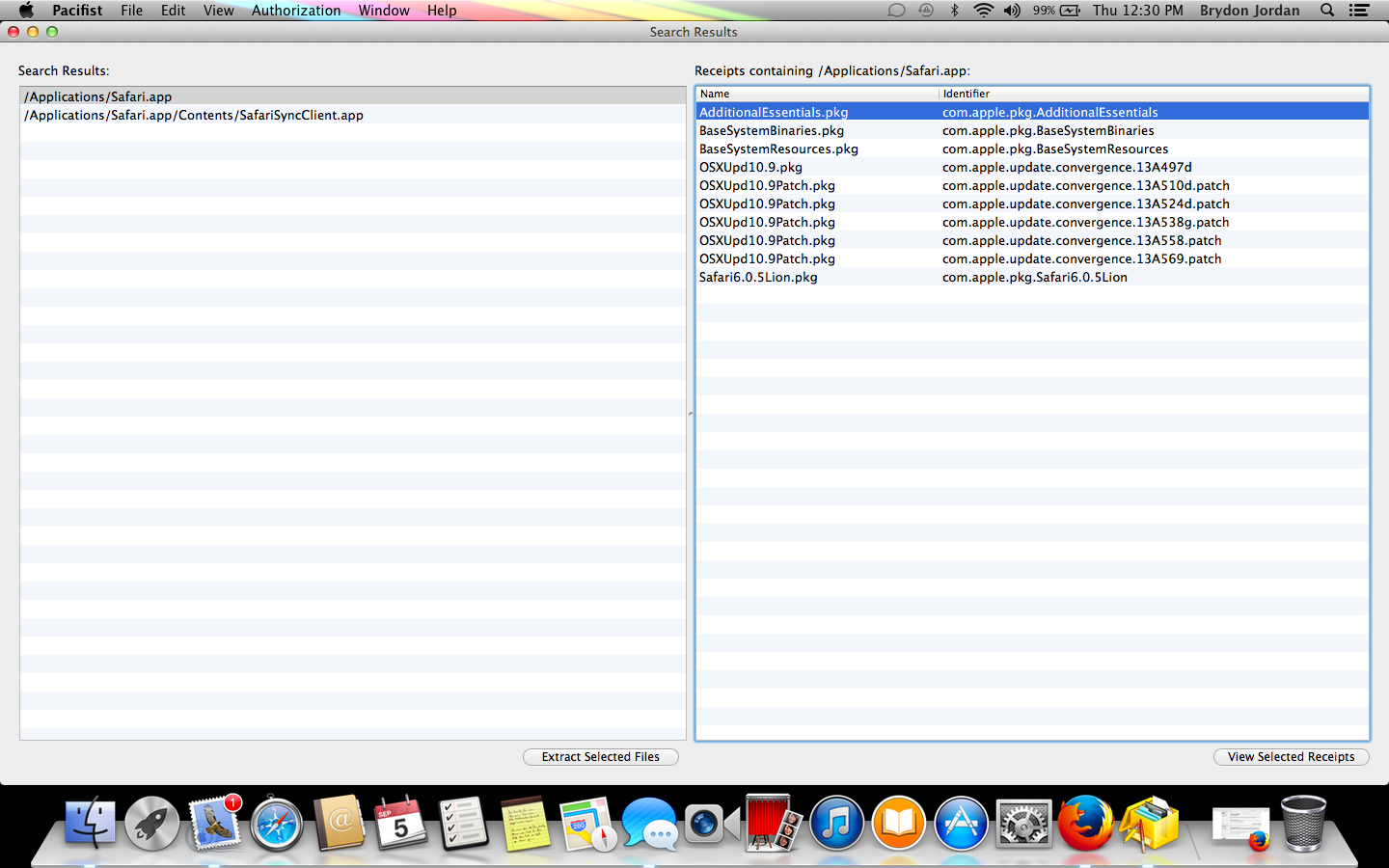Click identifier com.apple.update.convergence.13A510d.patch
The height and width of the screenshot is (868, 1389).
click(x=1086, y=185)
